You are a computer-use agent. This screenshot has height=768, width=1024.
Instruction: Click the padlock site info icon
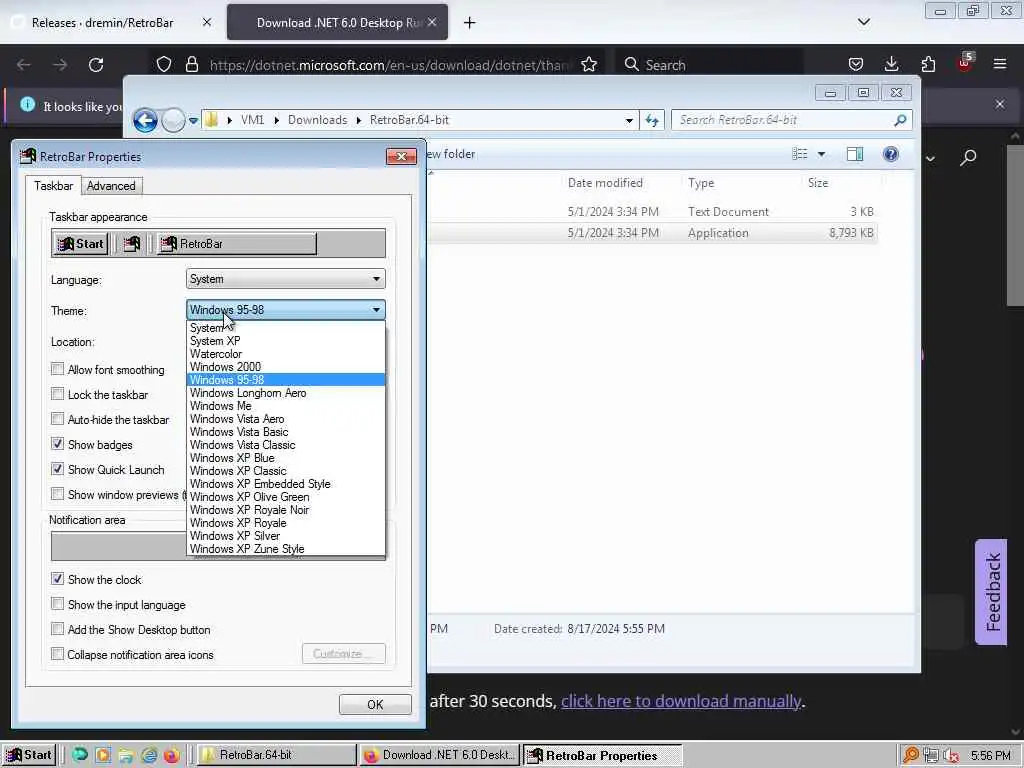[191, 64]
